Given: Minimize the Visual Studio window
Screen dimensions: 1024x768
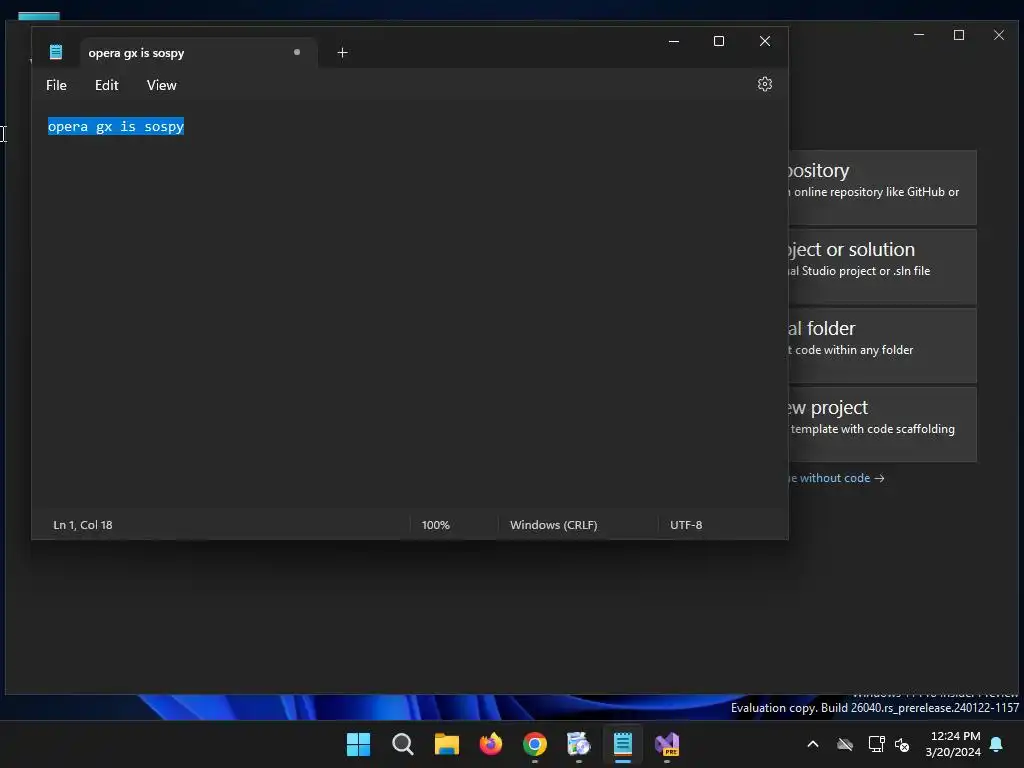Looking at the screenshot, I should click(919, 35).
